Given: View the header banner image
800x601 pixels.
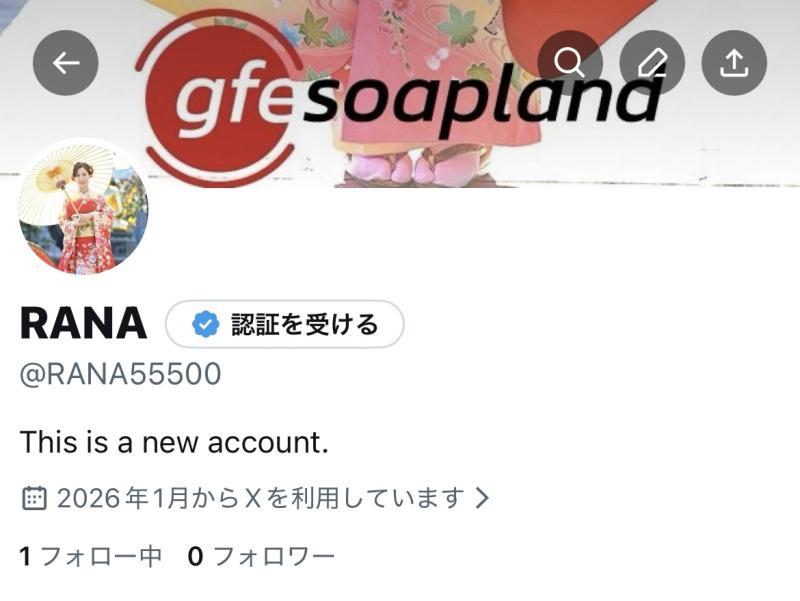Looking at the screenshot, I should (x=400, y=93).
